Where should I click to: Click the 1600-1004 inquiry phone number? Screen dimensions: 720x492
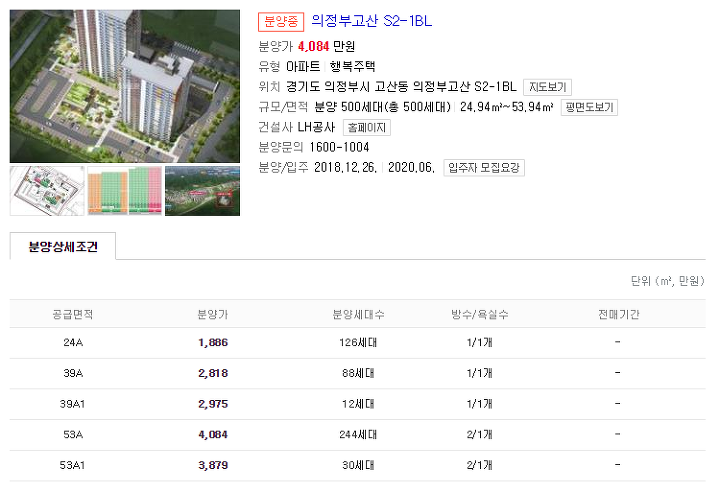[x=339, y=147]
